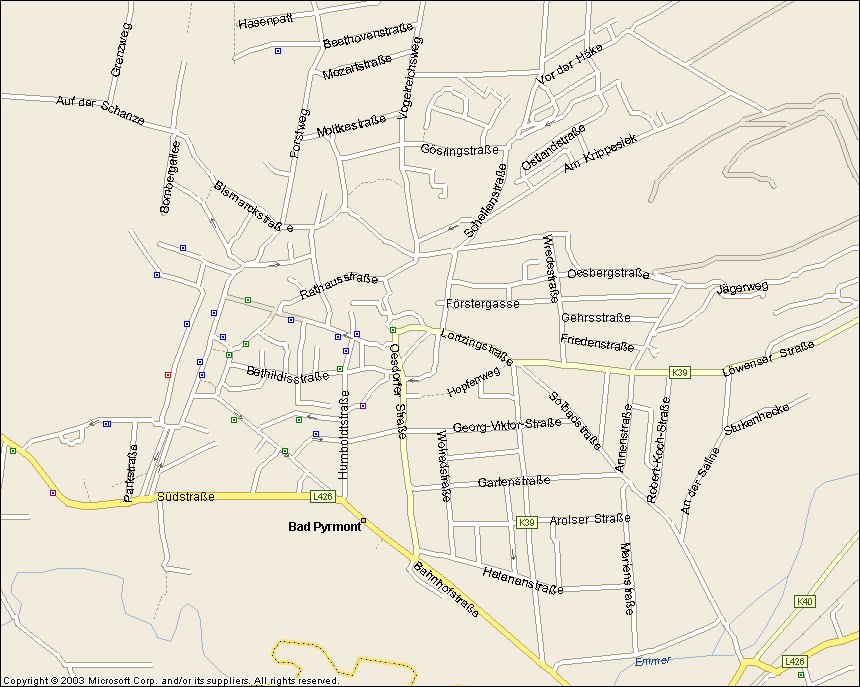Select the Jägerweg street label
This screenshot has width=860, height=687.
[742, 288]
